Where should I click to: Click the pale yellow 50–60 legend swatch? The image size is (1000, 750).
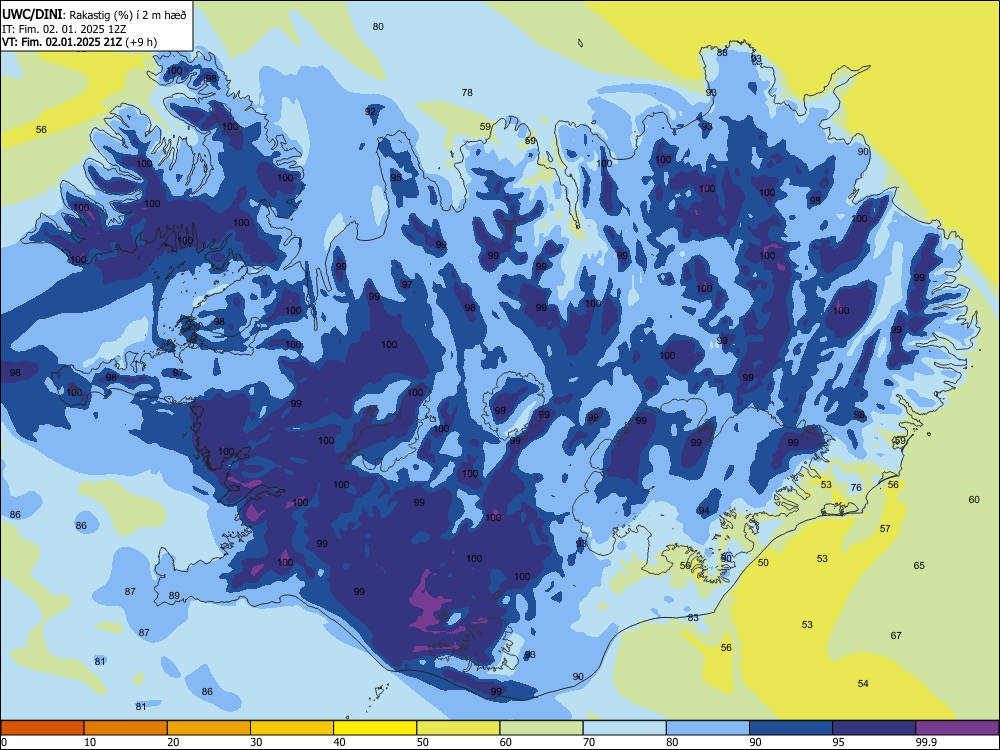pyautogui.click(x=458, y=728)
